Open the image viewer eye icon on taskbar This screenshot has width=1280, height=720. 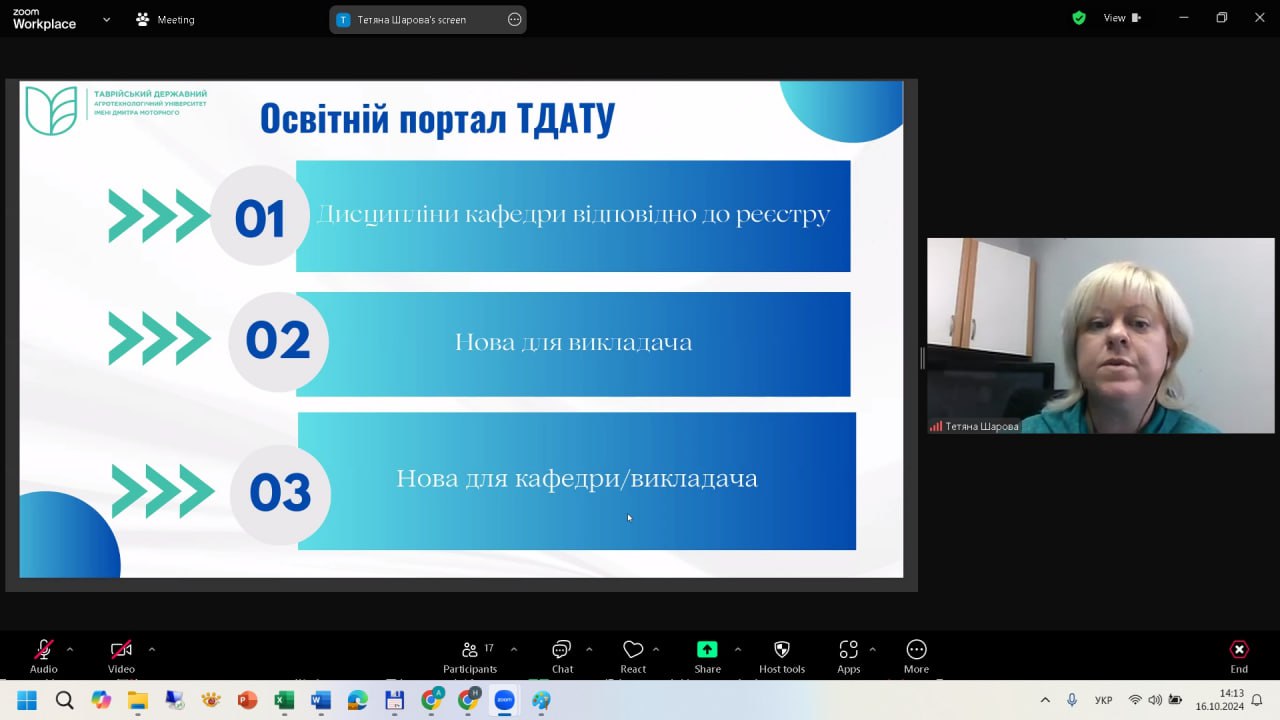[x=211, y=700]
